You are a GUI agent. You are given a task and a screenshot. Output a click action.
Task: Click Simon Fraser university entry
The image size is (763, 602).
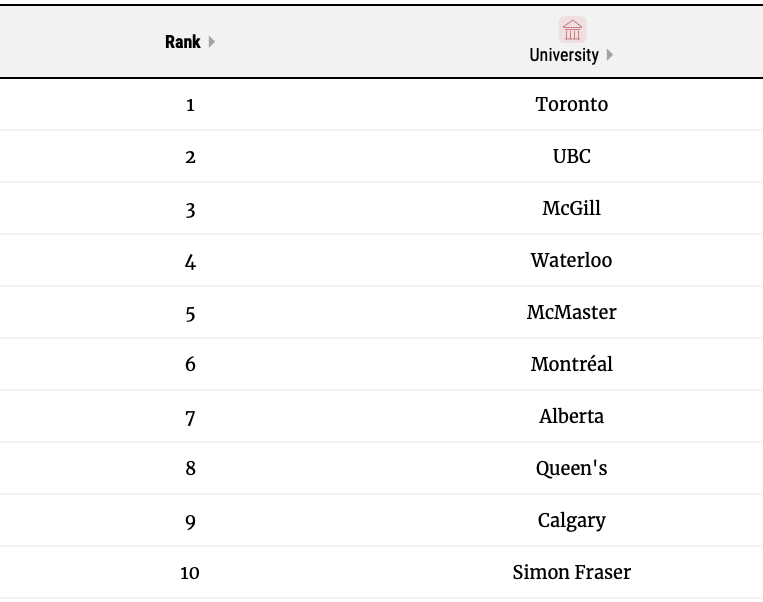(x=571, y=572)
